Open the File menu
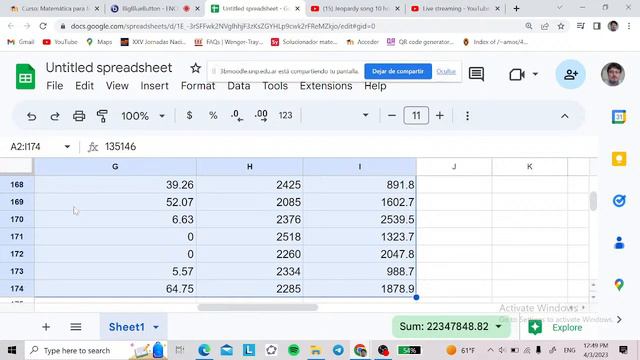 (x=55, y=86)
